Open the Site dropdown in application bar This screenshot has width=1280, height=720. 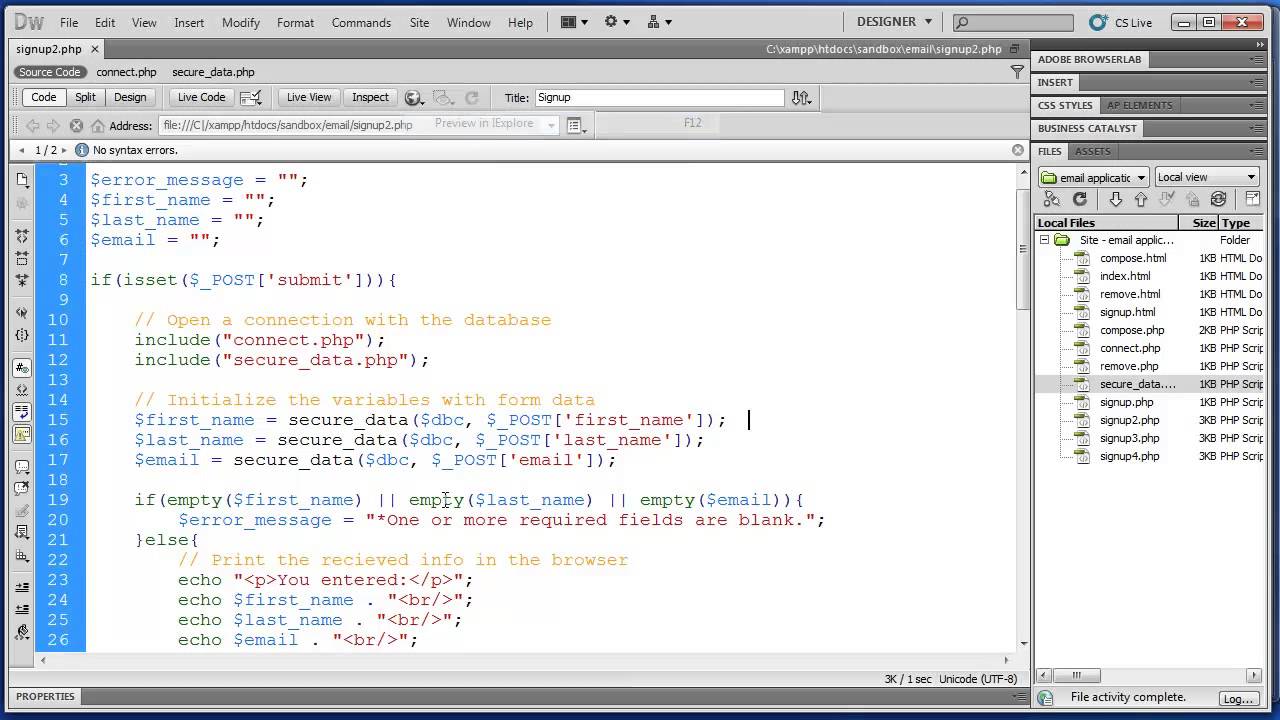(660, 22)
